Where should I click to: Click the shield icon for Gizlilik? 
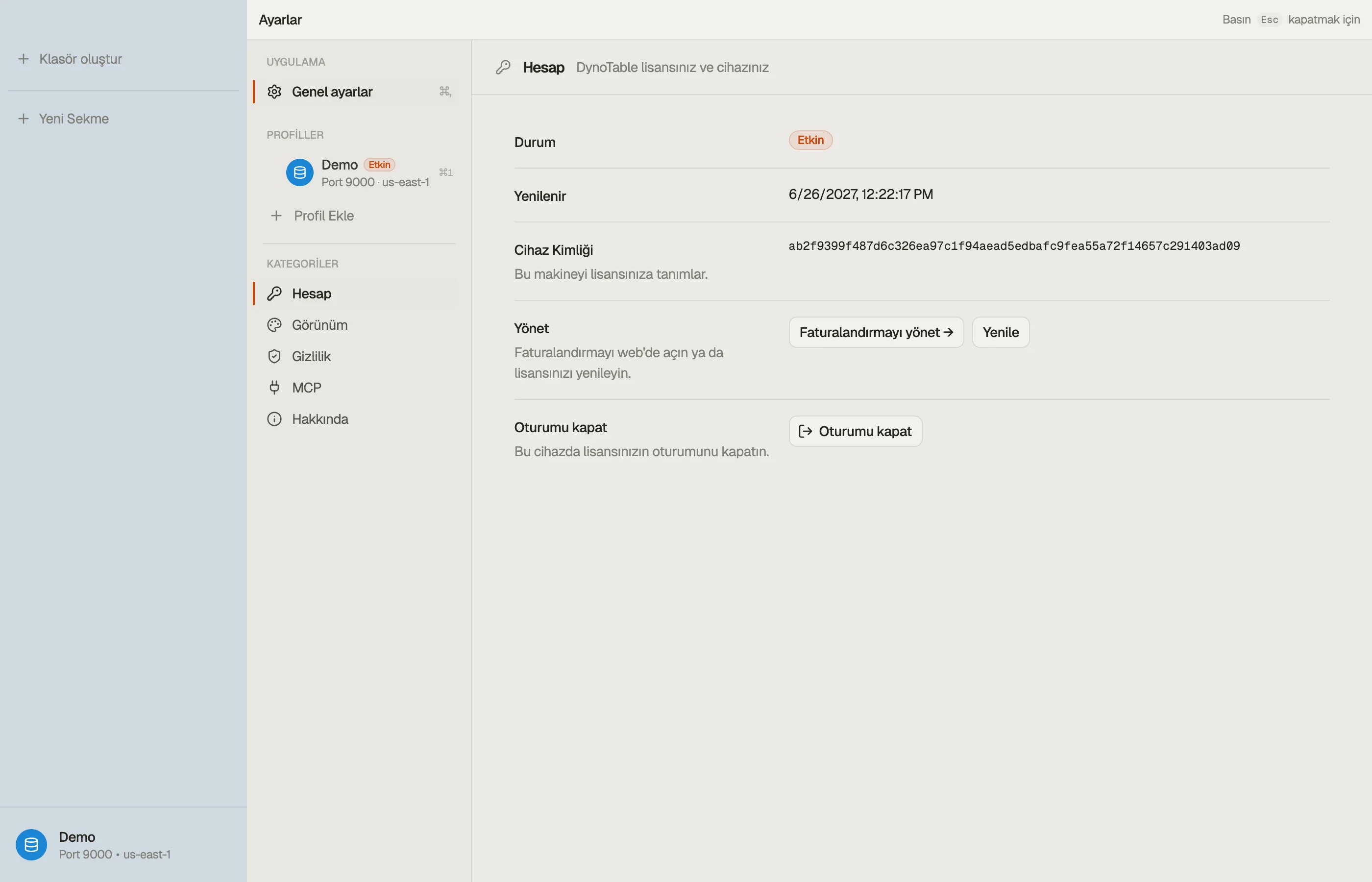[274, 356]
